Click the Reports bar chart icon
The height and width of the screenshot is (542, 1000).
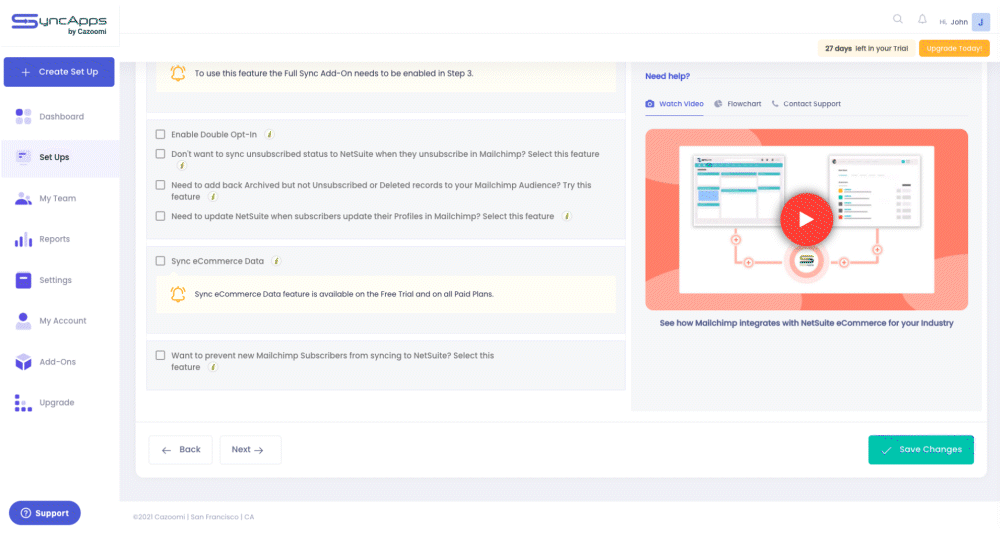[24, 239]
